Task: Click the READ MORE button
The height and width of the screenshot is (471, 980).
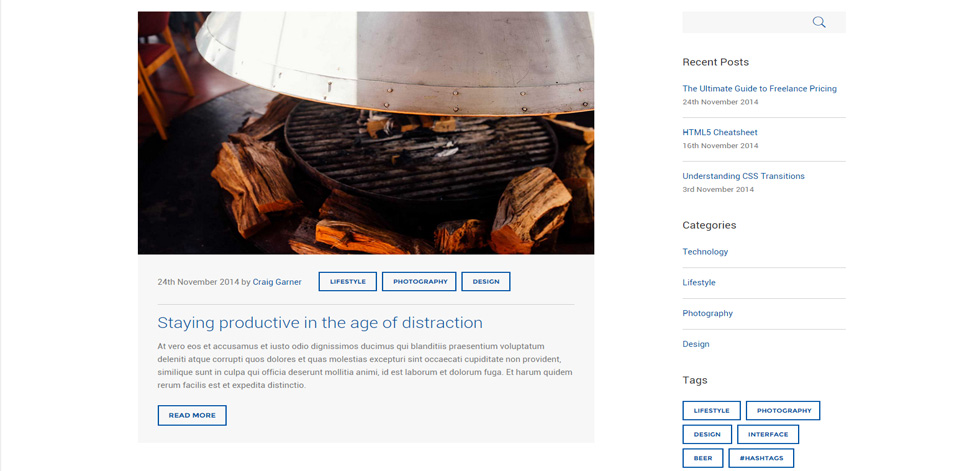Action: click(192, 415)
